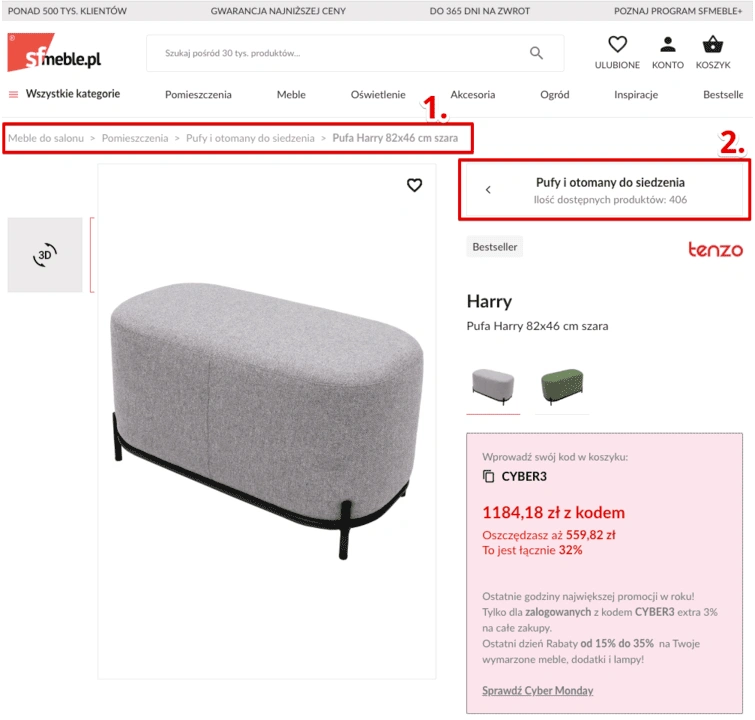Follow the Sprawdź Cyber Monday link
755x720 pixels.
click(x=537, y=690)
